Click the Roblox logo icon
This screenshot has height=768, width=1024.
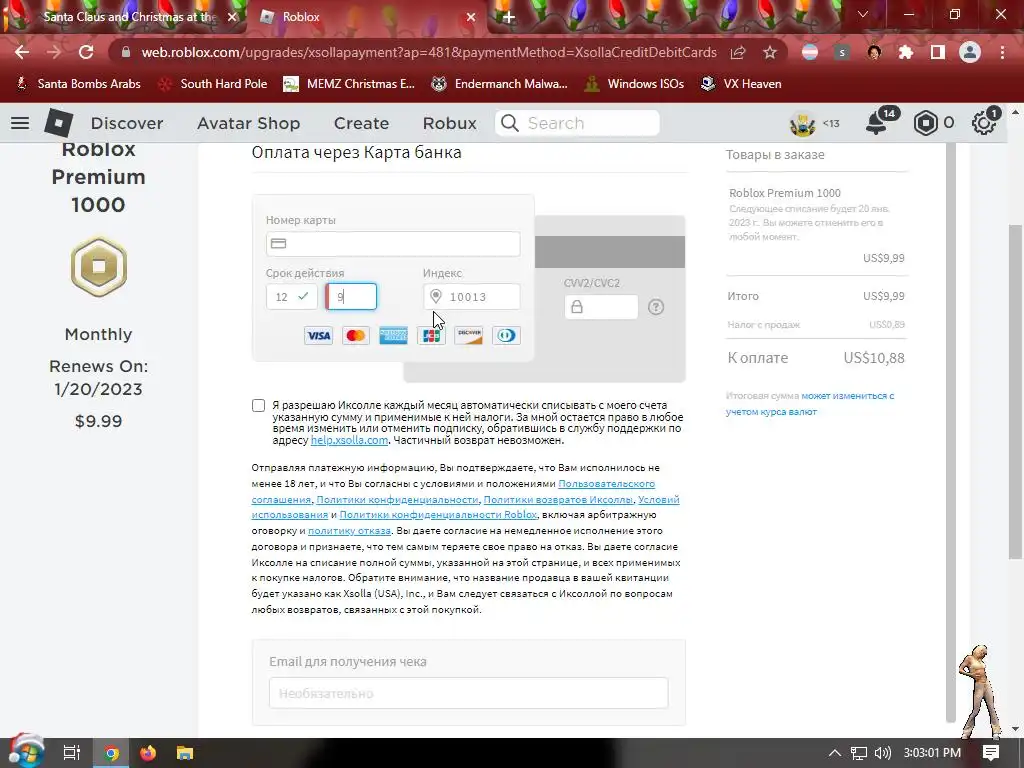tap(58, 123)
